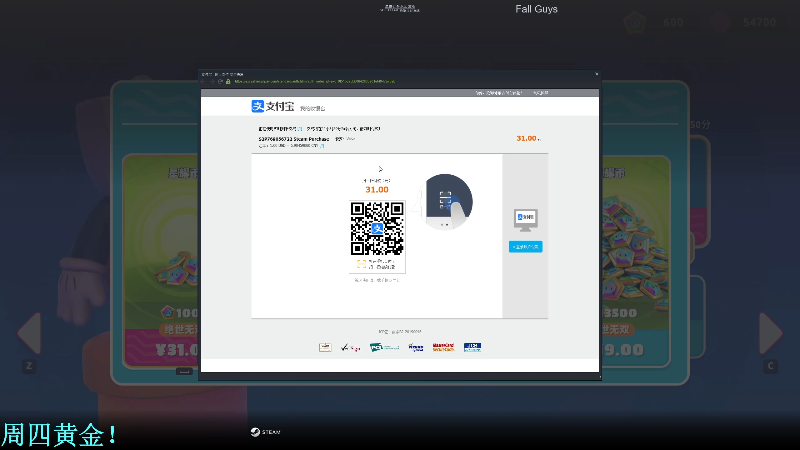Click the blue login account payment button
800x450 pixels.
[x=526, y=246]
